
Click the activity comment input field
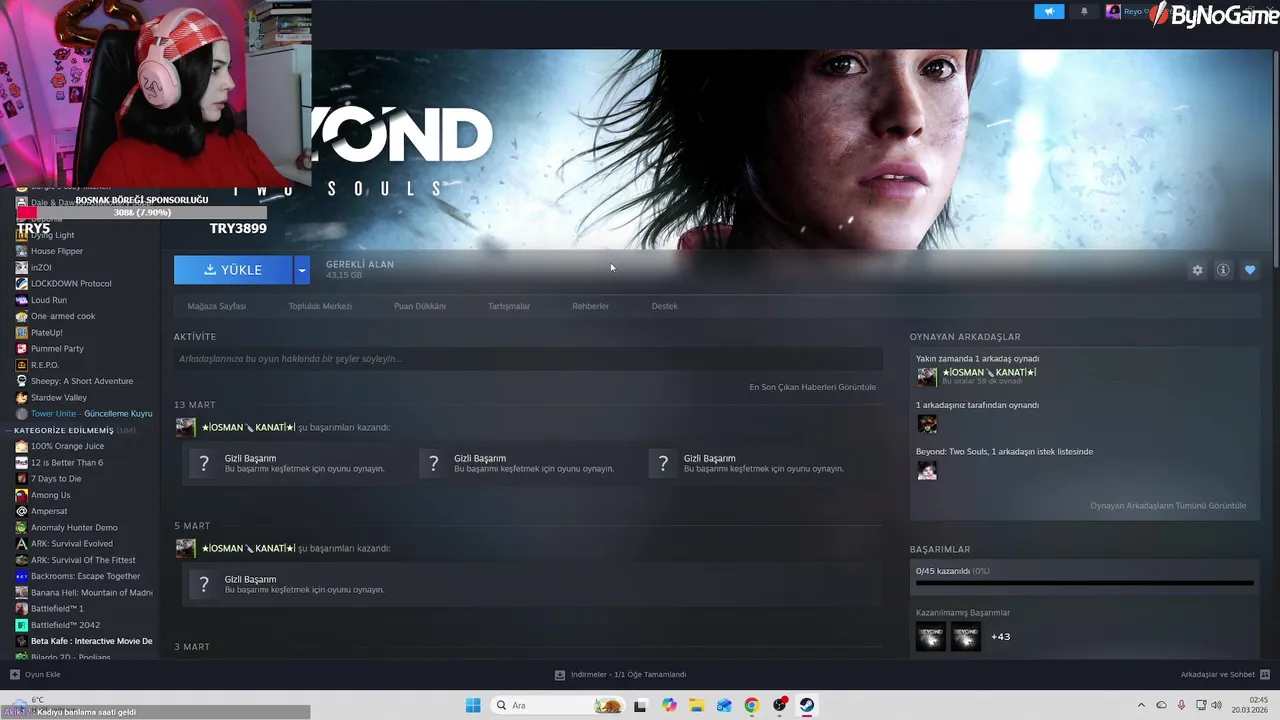528,359
